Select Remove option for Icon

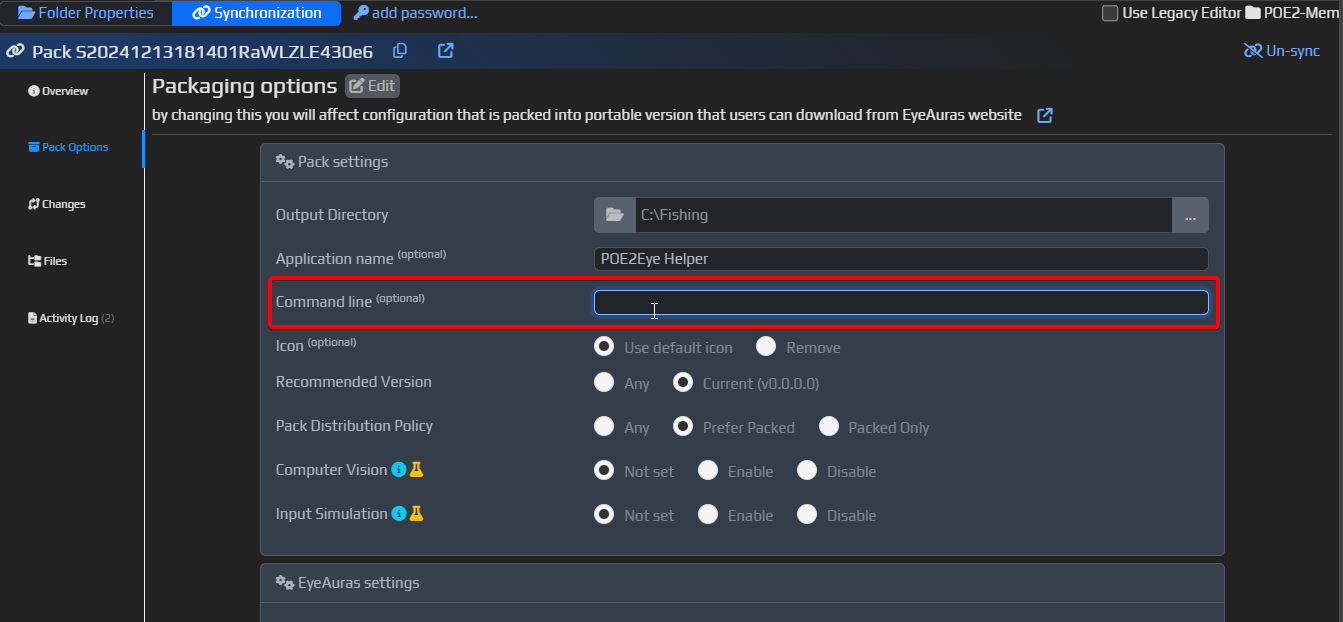pyautogui.click(x=766, y=347)
